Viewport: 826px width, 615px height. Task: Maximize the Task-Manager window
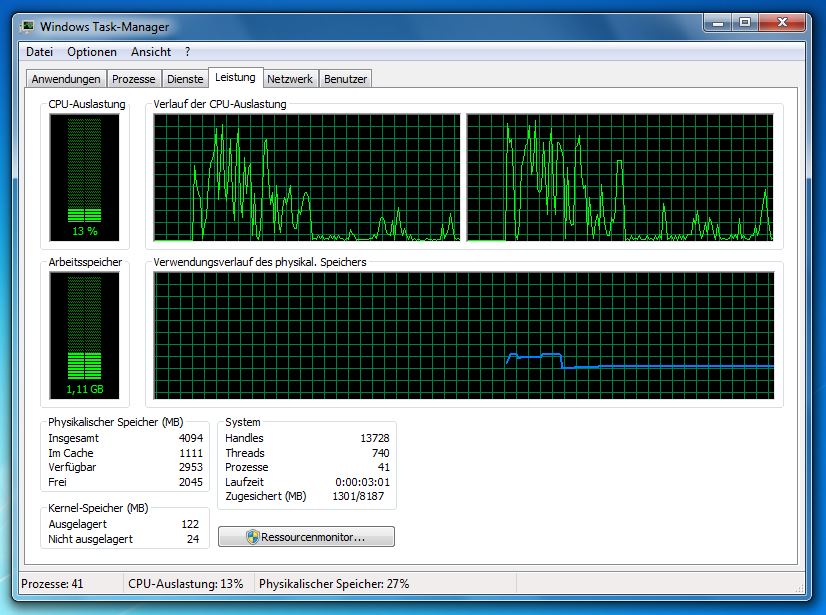click(x=745, y=23)
